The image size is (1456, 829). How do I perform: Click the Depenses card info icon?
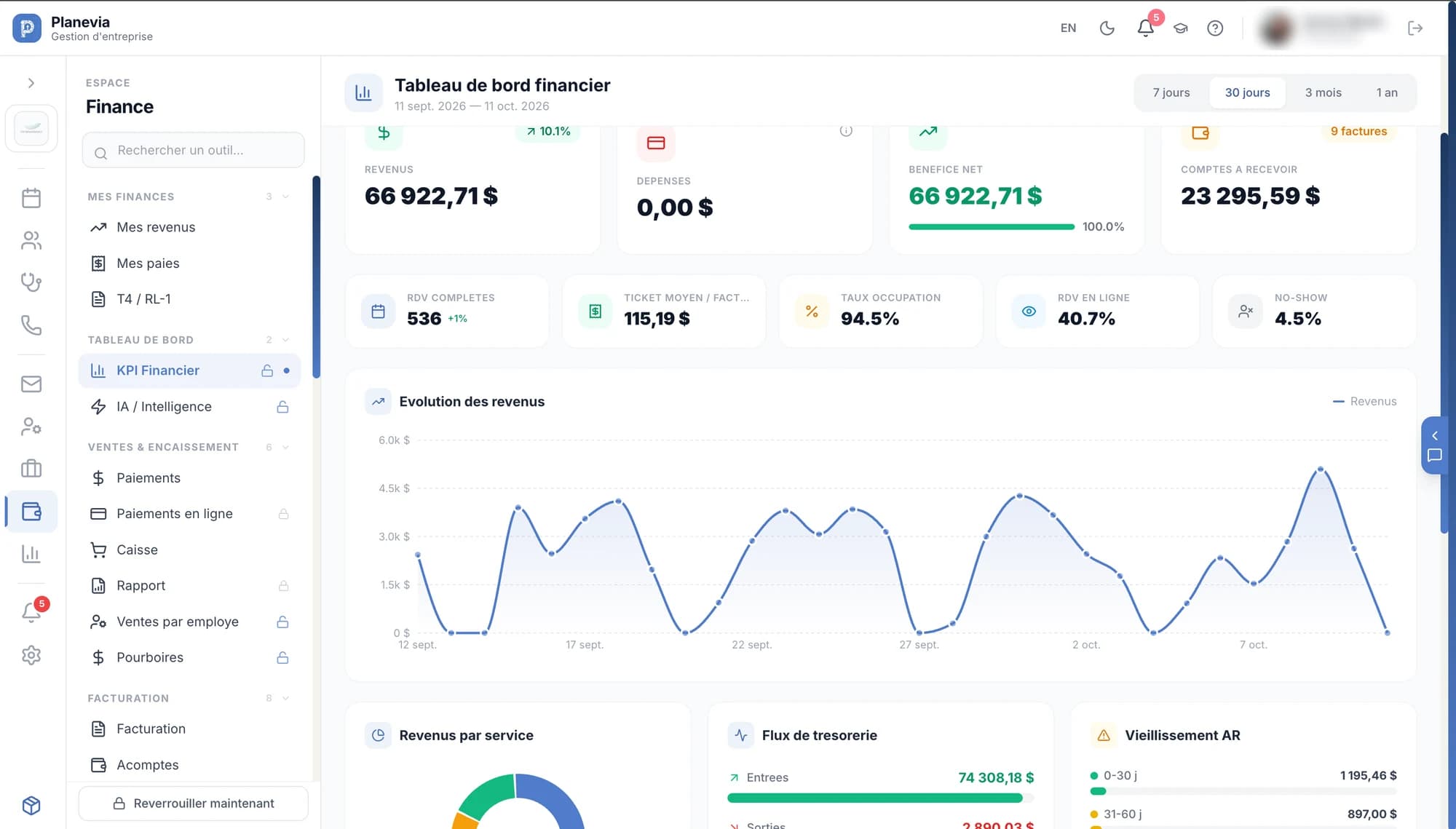coord(846,131)
